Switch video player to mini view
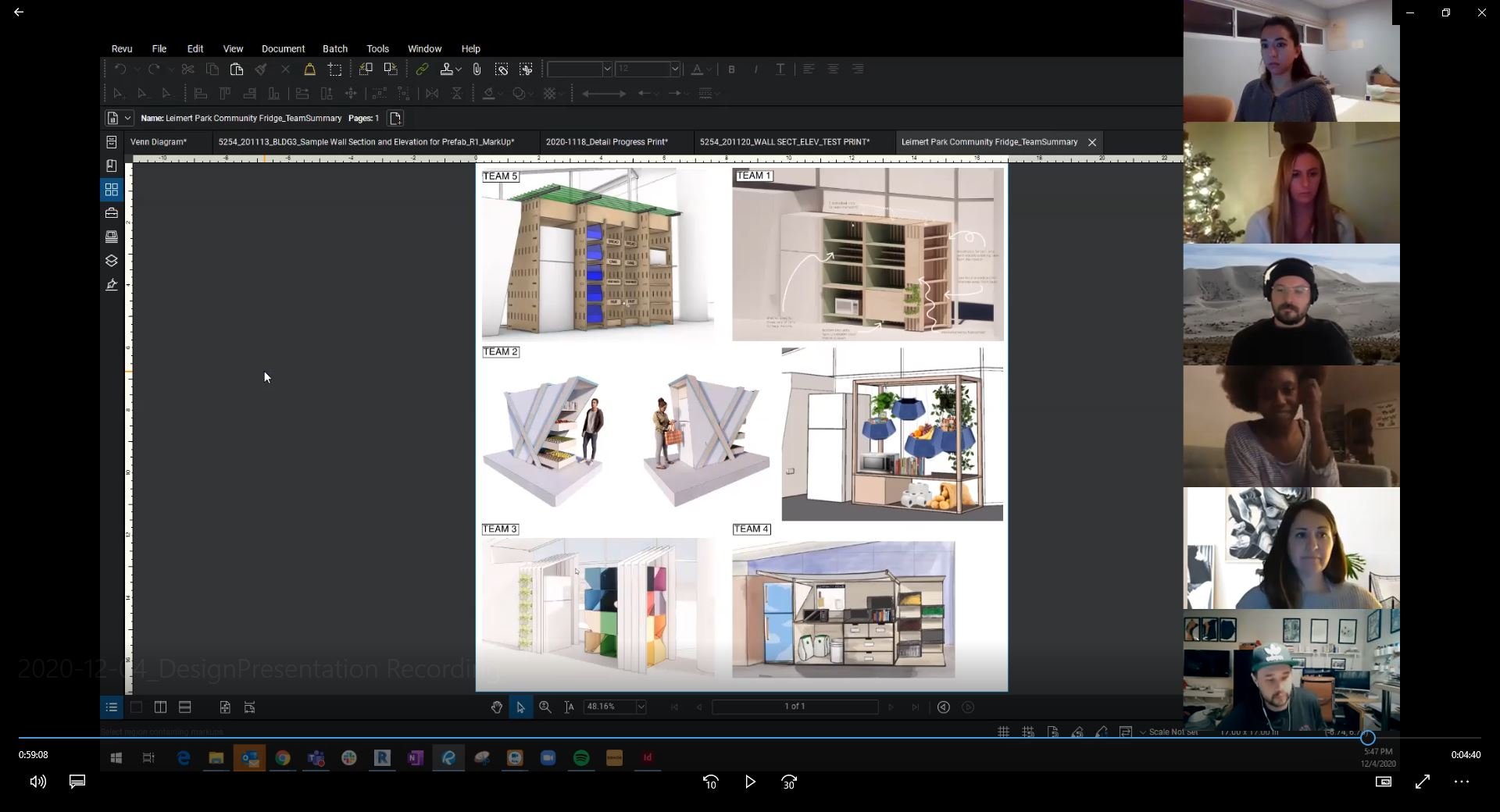The image size is (1500, 812). tap(1384, 782)
